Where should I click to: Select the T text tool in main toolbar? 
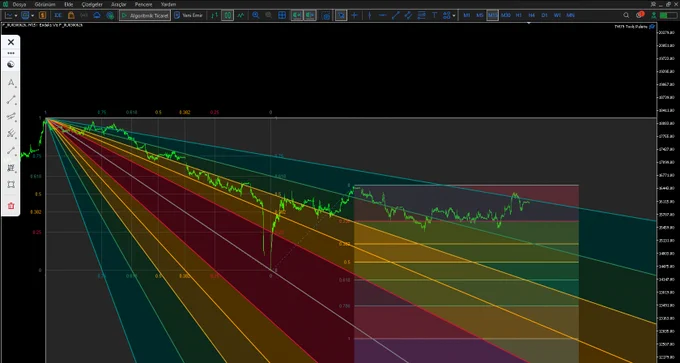click(435, 15)
